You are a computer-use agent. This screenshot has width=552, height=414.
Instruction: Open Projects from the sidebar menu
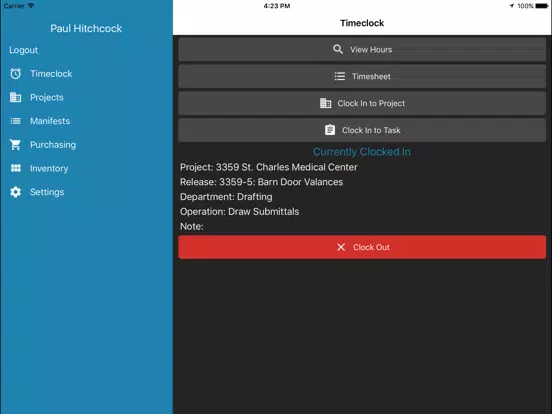47,97
